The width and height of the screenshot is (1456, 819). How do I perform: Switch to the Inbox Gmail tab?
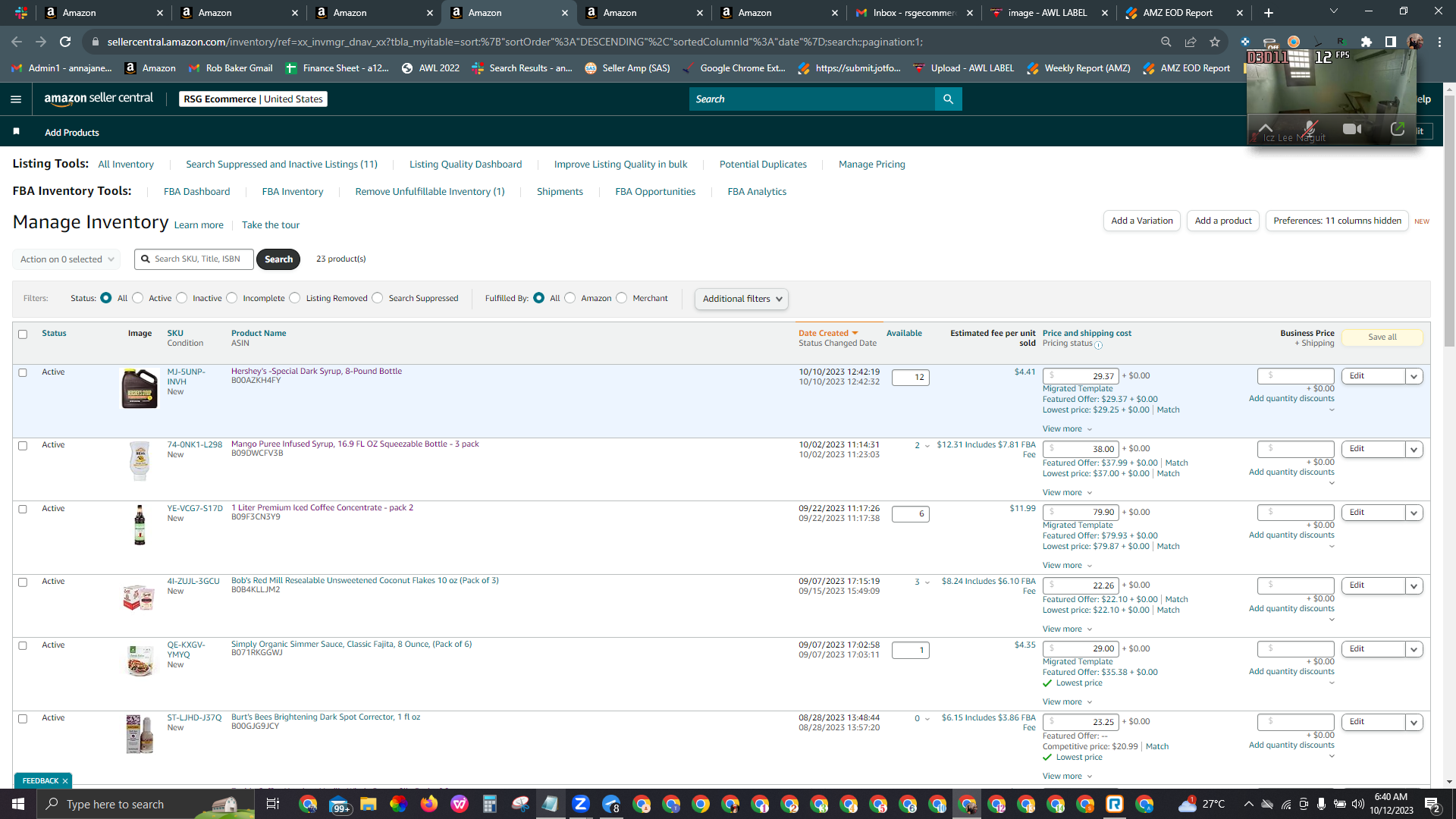(x=914, y=13)
